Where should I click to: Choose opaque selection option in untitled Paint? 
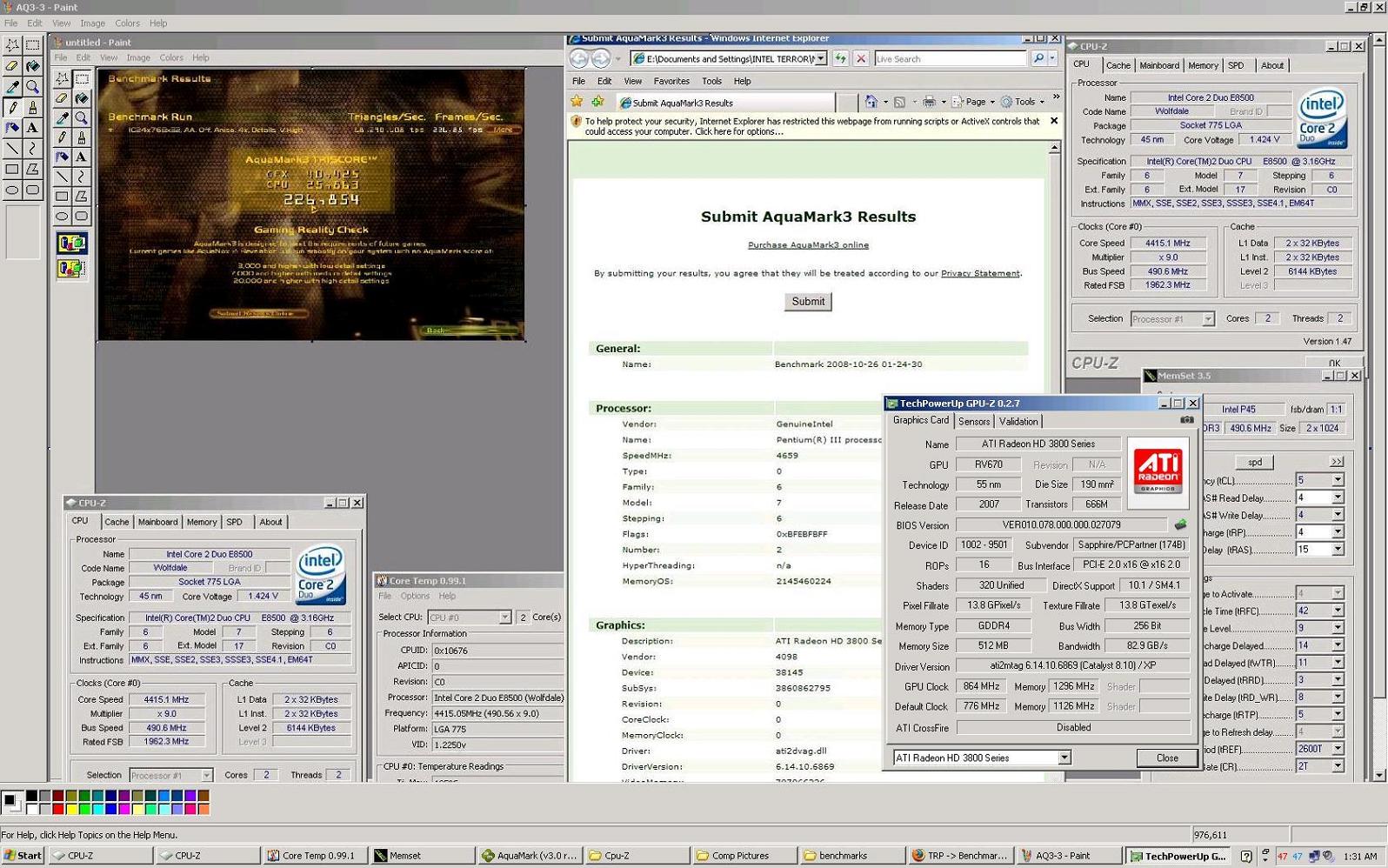pos(71,244)
